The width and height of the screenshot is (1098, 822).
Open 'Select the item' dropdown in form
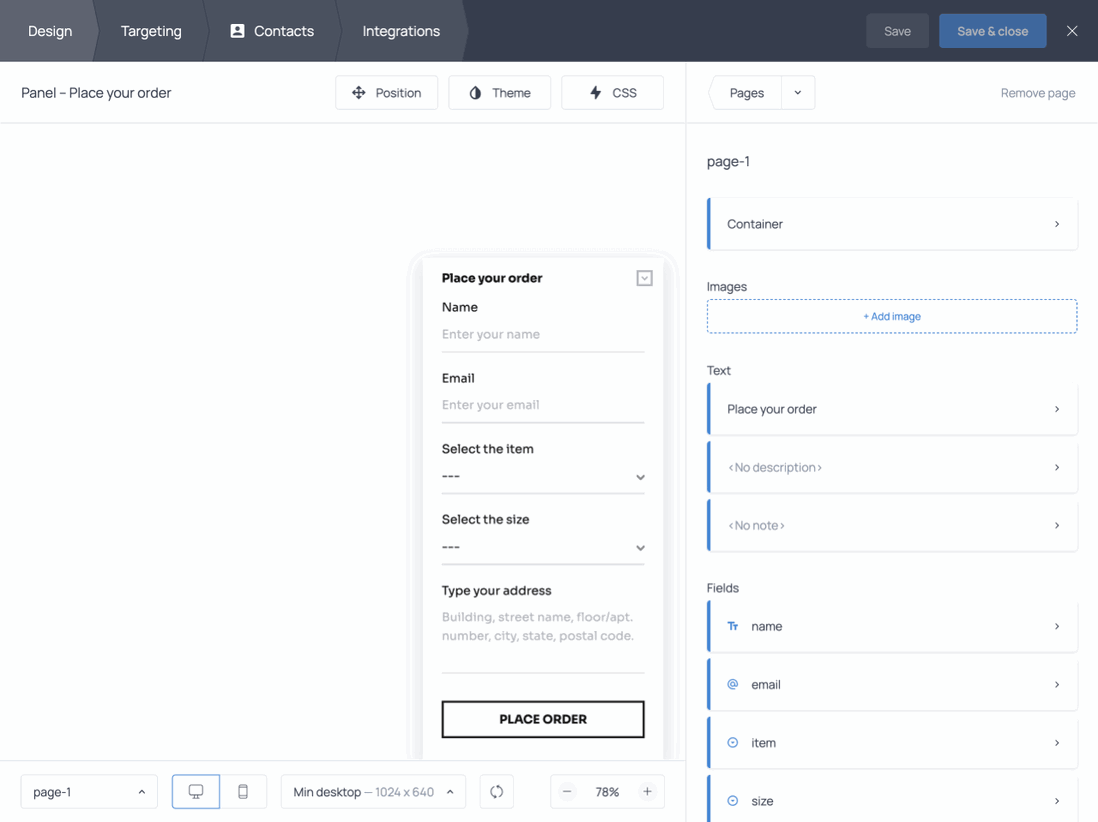543,477
